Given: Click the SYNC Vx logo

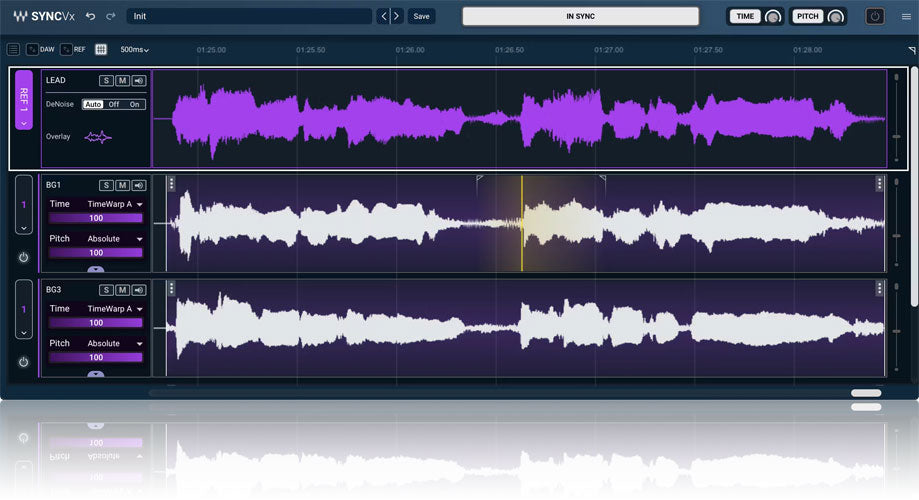Looking at the screenshot, I should (44, 16).
